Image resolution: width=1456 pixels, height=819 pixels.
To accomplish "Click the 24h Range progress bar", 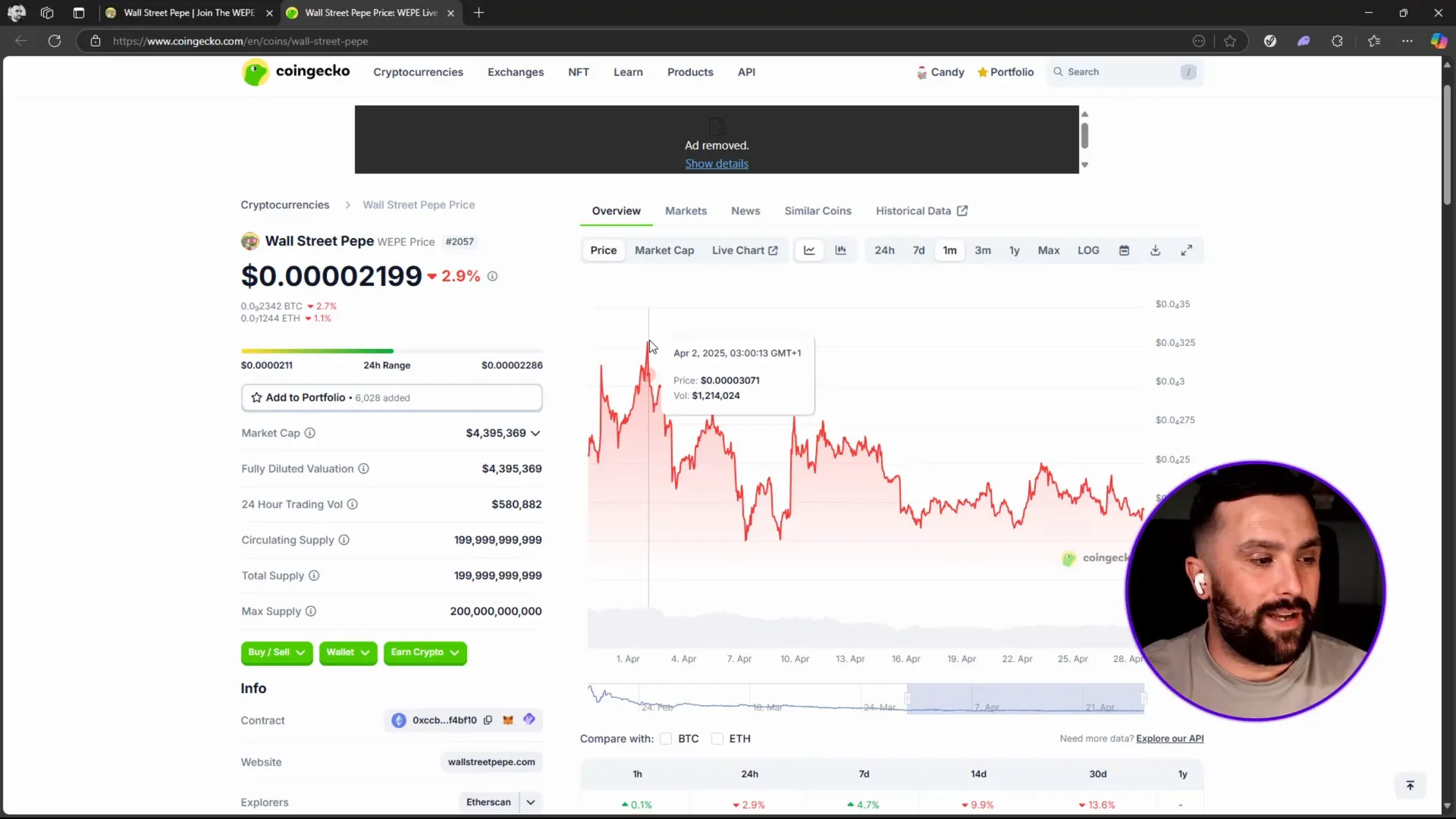I will tap(391, 351).
